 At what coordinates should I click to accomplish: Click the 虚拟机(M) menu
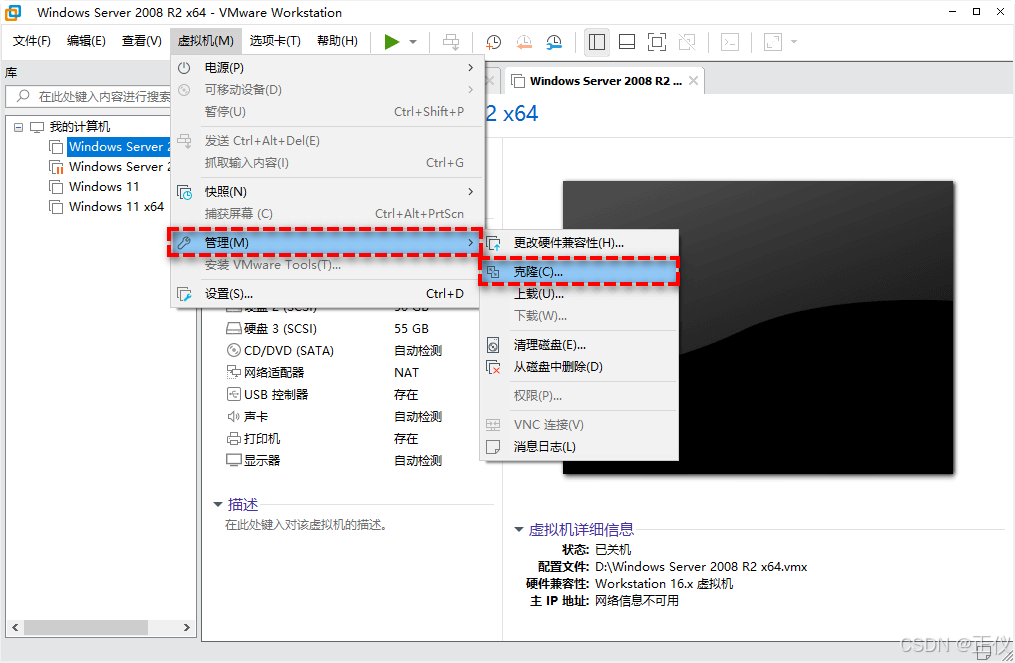(x=206, y=41)
